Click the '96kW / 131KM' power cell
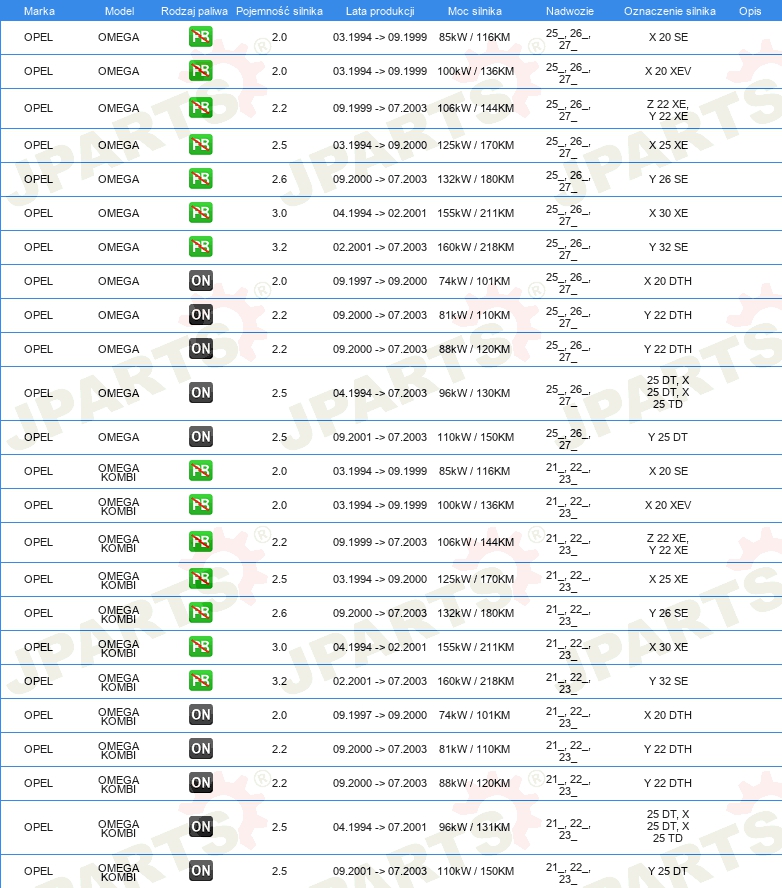This screenshot has width=782, height=888. click(475, 827)
